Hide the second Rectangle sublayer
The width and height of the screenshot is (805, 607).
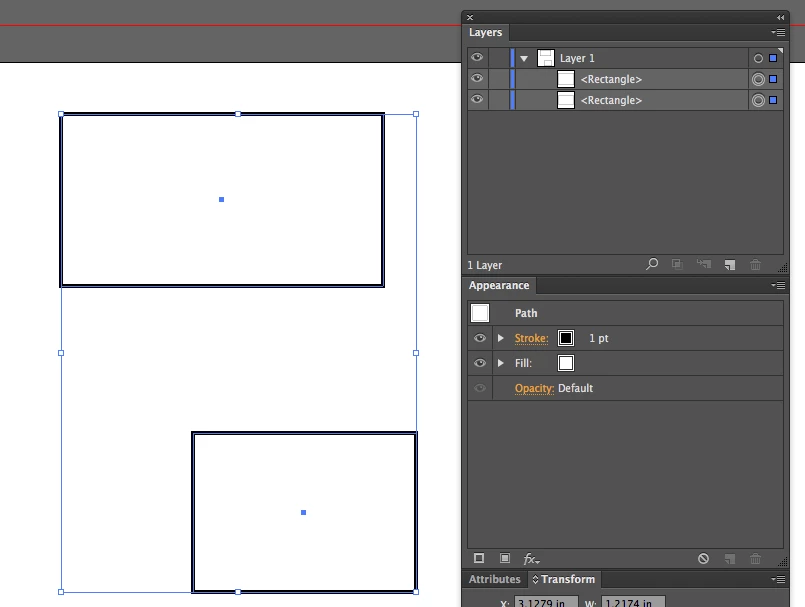(477, 100)
